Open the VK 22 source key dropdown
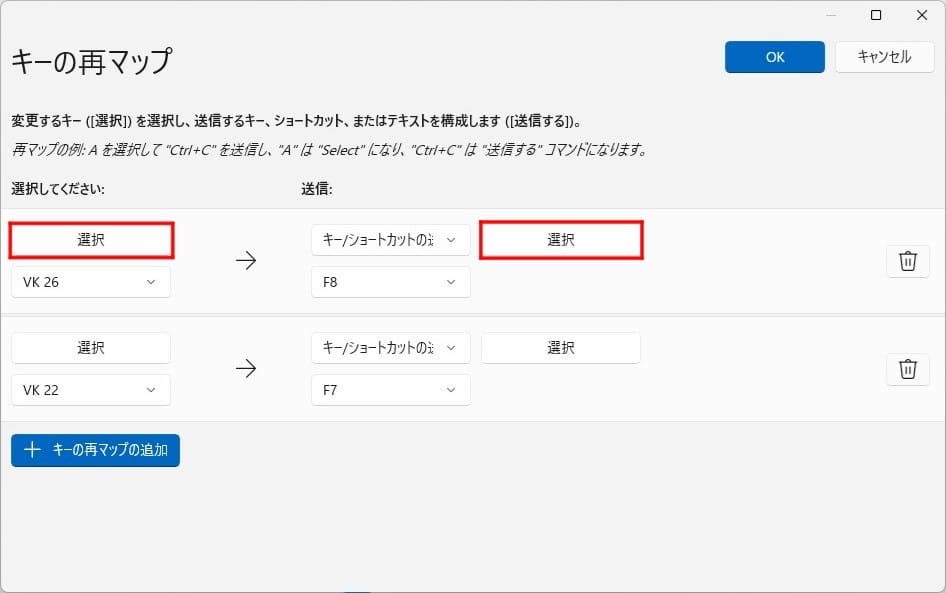 91,390
